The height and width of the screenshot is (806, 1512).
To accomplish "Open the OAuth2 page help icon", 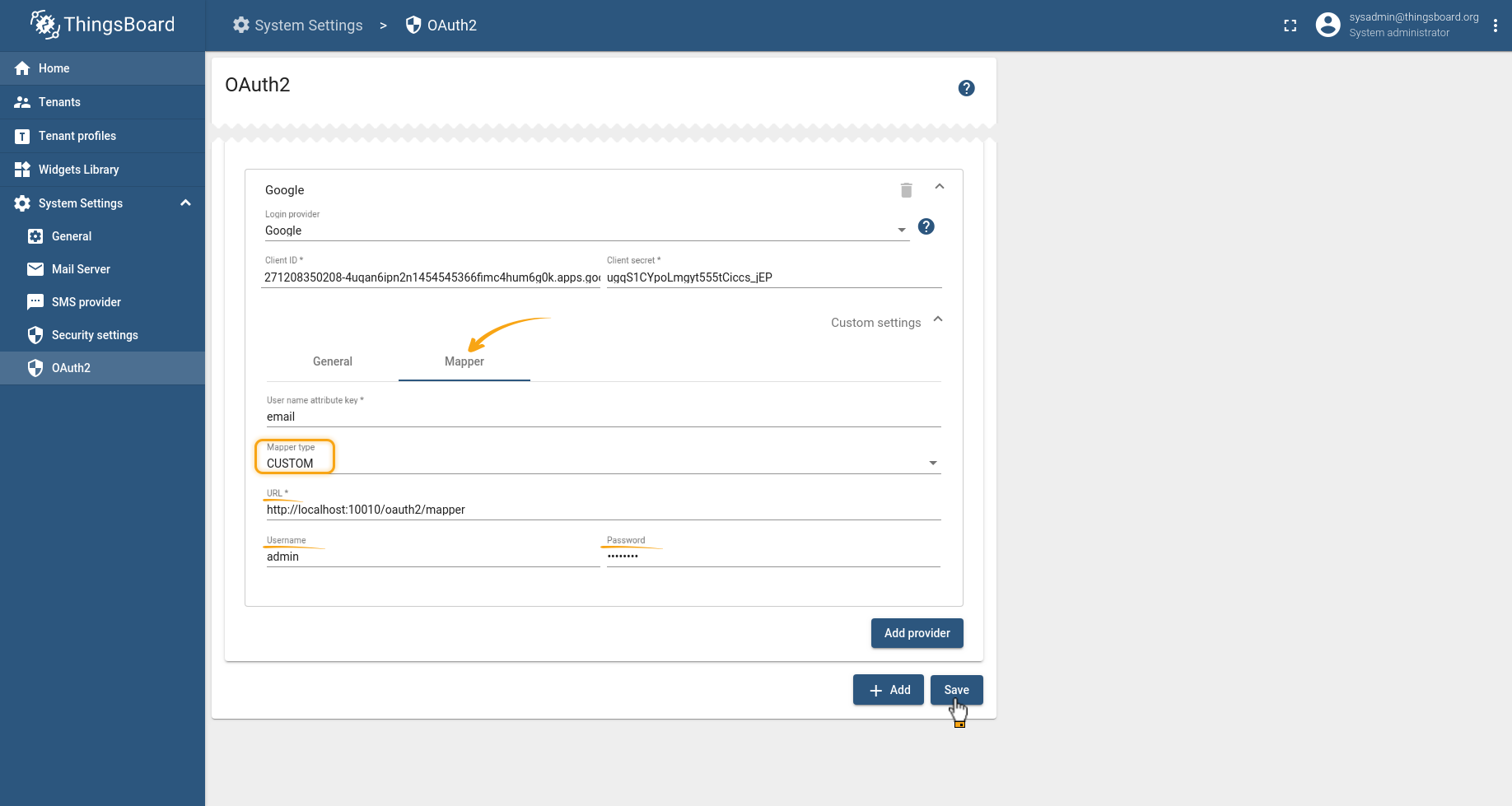I will click(x=967, y=88).
